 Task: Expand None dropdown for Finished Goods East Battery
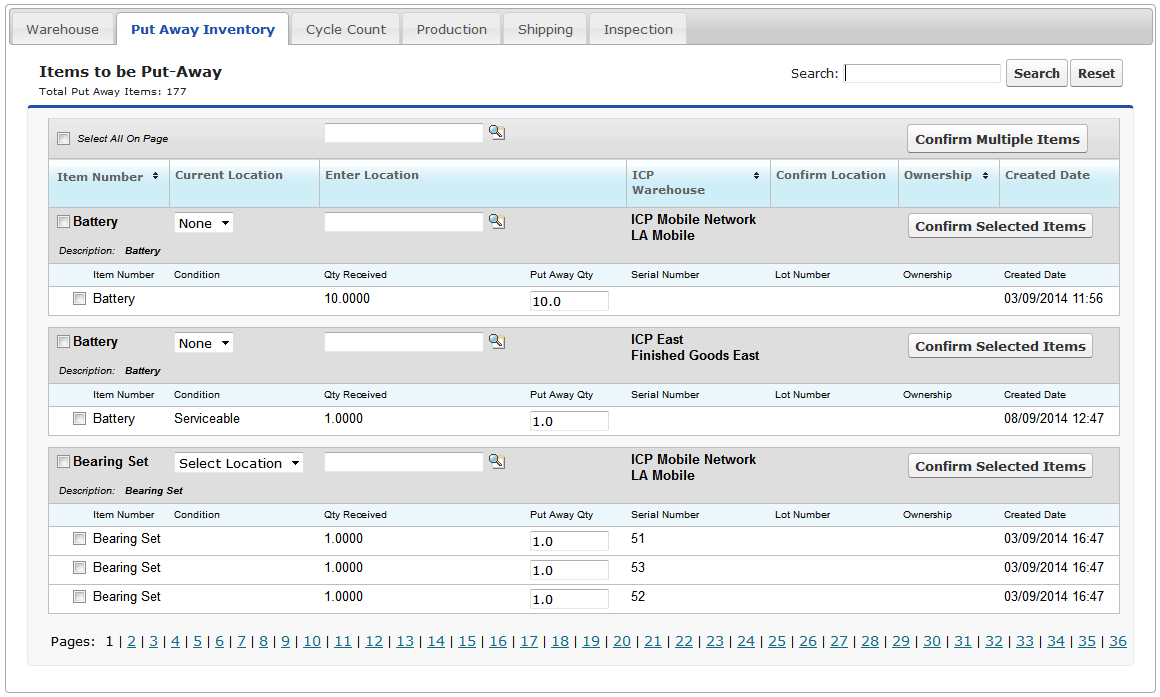(x=204, y=343)
